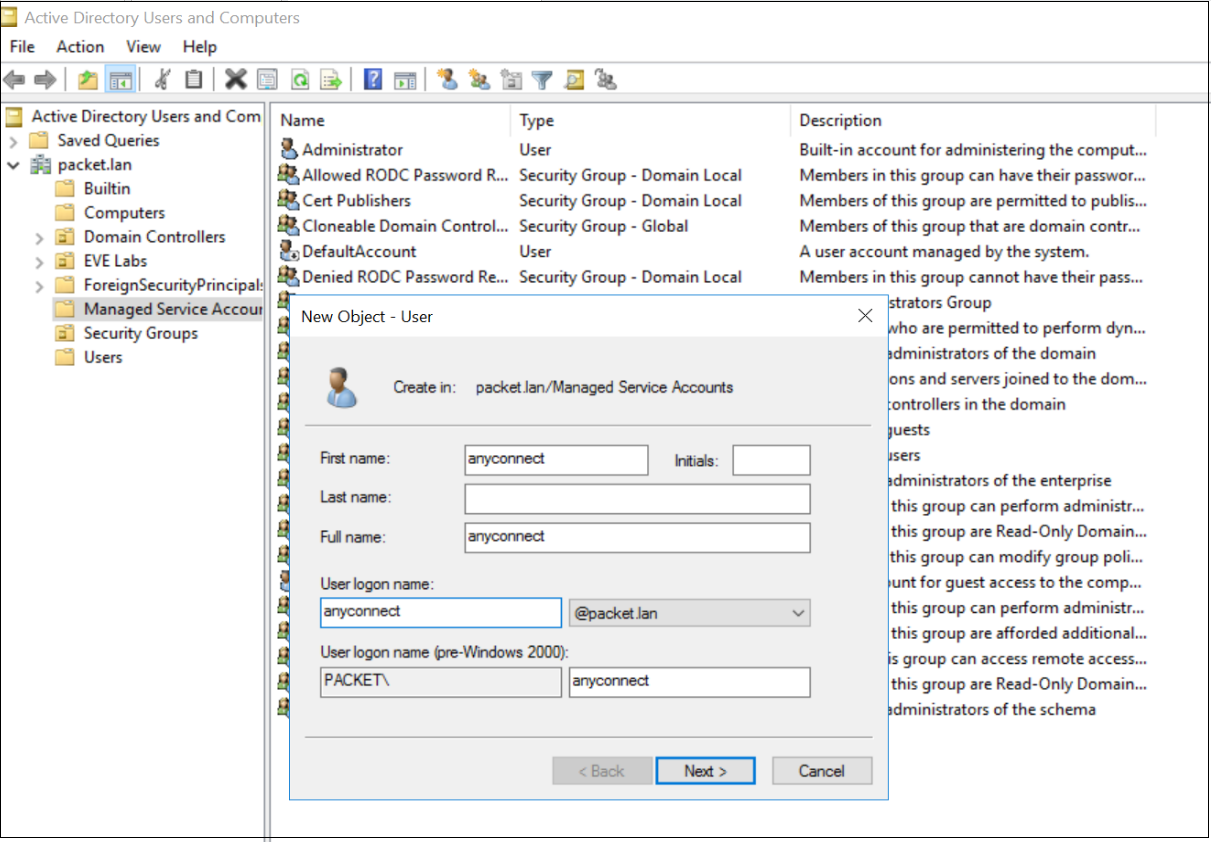Click the Find objects toolbar icon
Screen dimensions: 1211x842
coord(574,80)
